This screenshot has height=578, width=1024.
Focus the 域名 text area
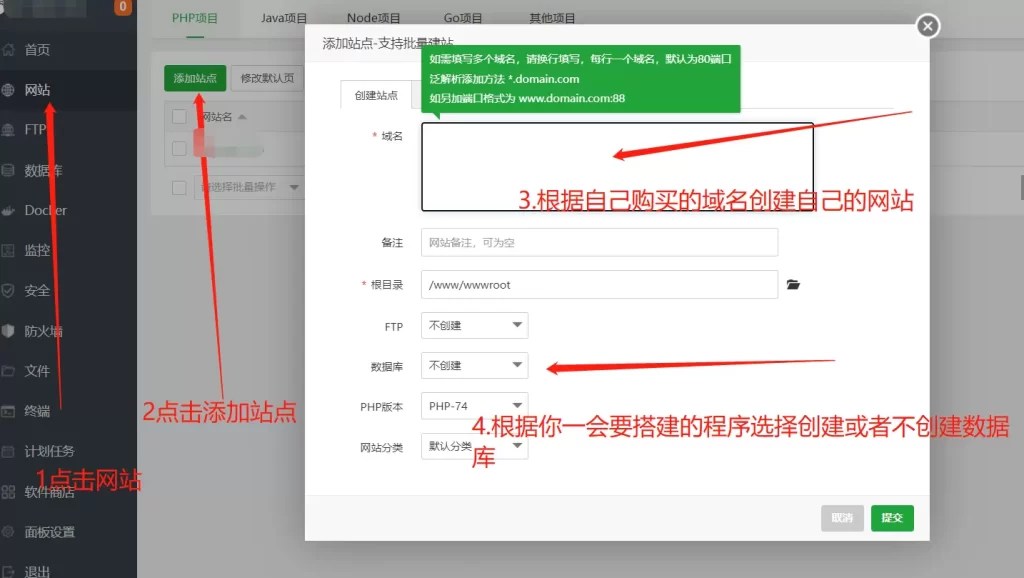click(617, 167)
